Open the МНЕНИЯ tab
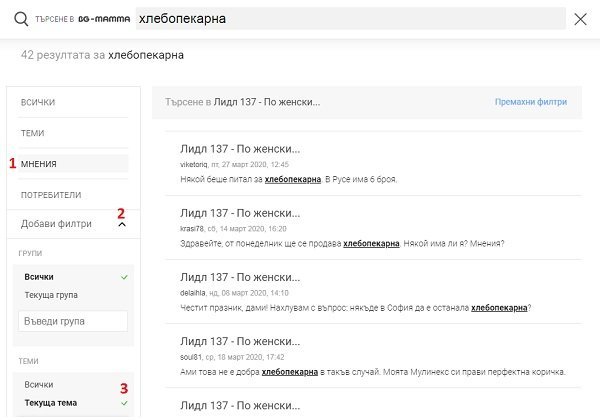This screenshot has height=420, width=600. [39, 163]
